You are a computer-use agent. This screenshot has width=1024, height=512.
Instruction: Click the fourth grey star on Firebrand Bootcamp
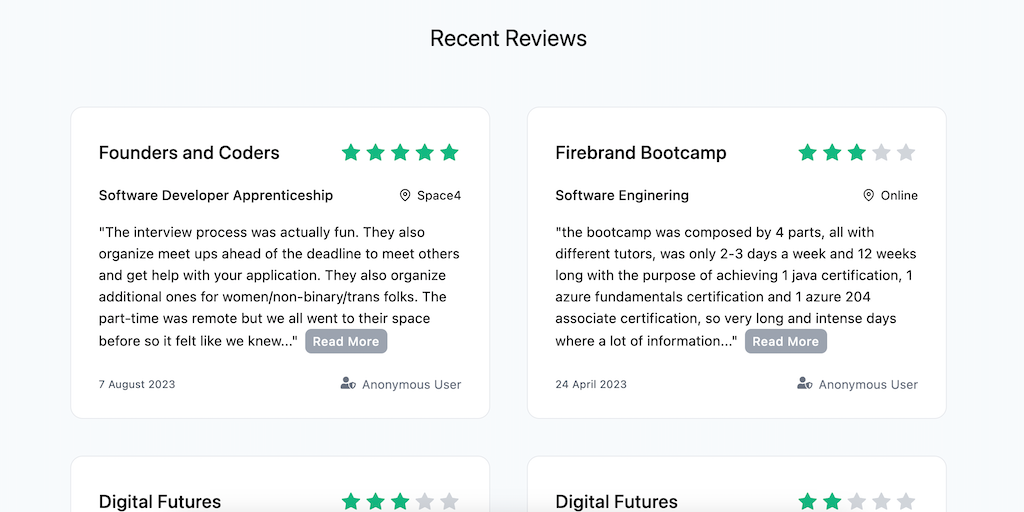pyautogui.click(x=881, y=153)
